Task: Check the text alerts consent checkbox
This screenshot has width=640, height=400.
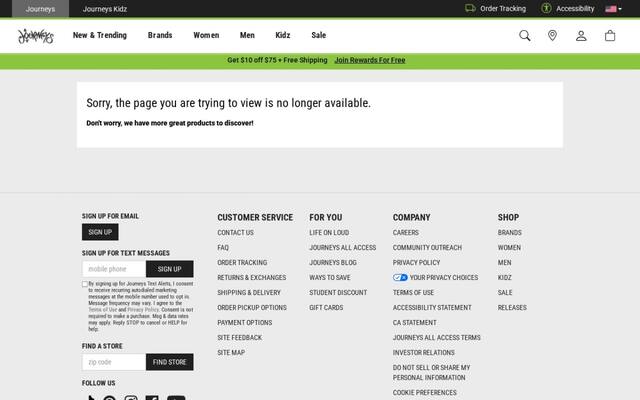Action: pos(85,284)
